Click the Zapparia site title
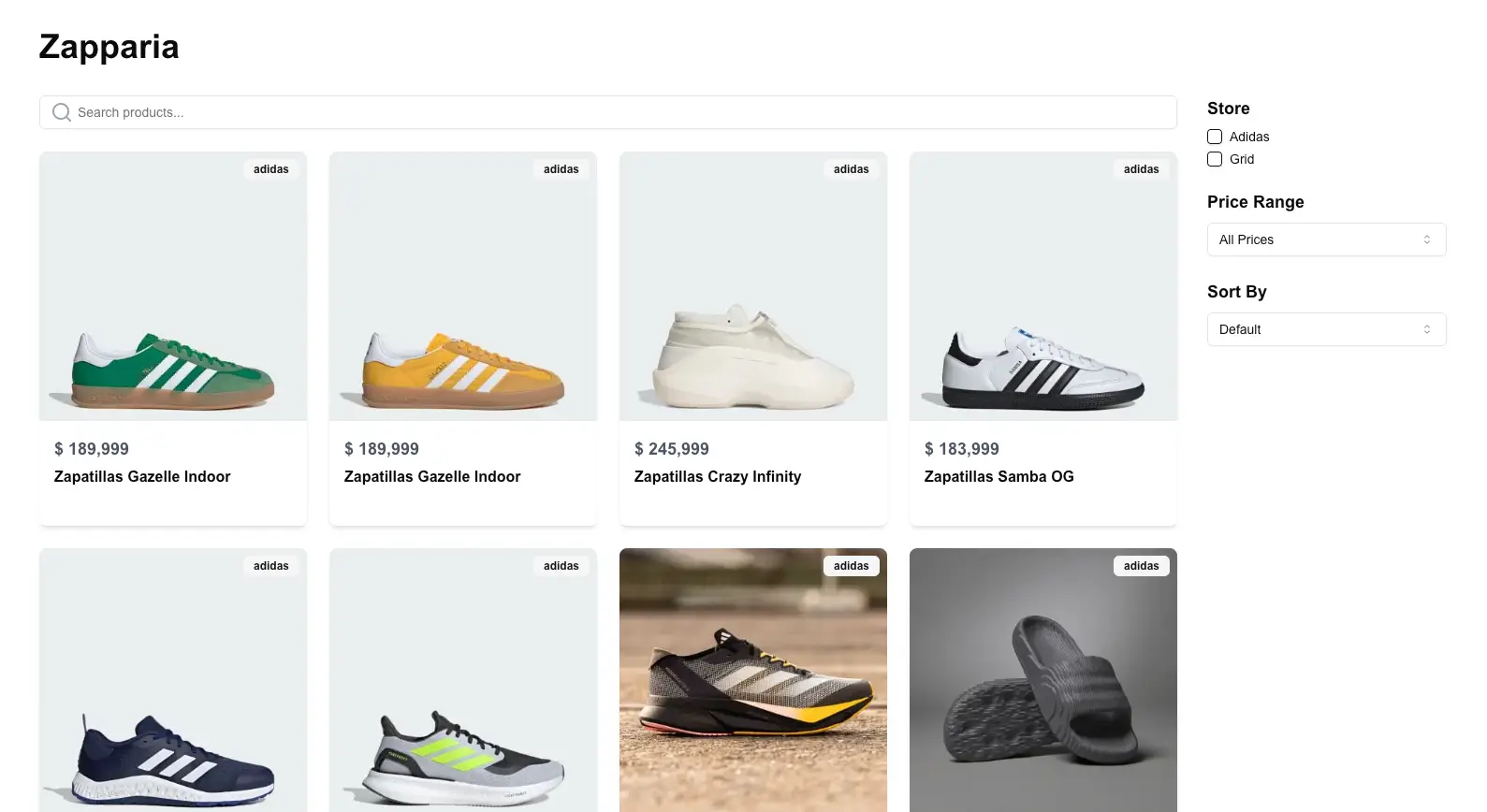 pos(109,47)
